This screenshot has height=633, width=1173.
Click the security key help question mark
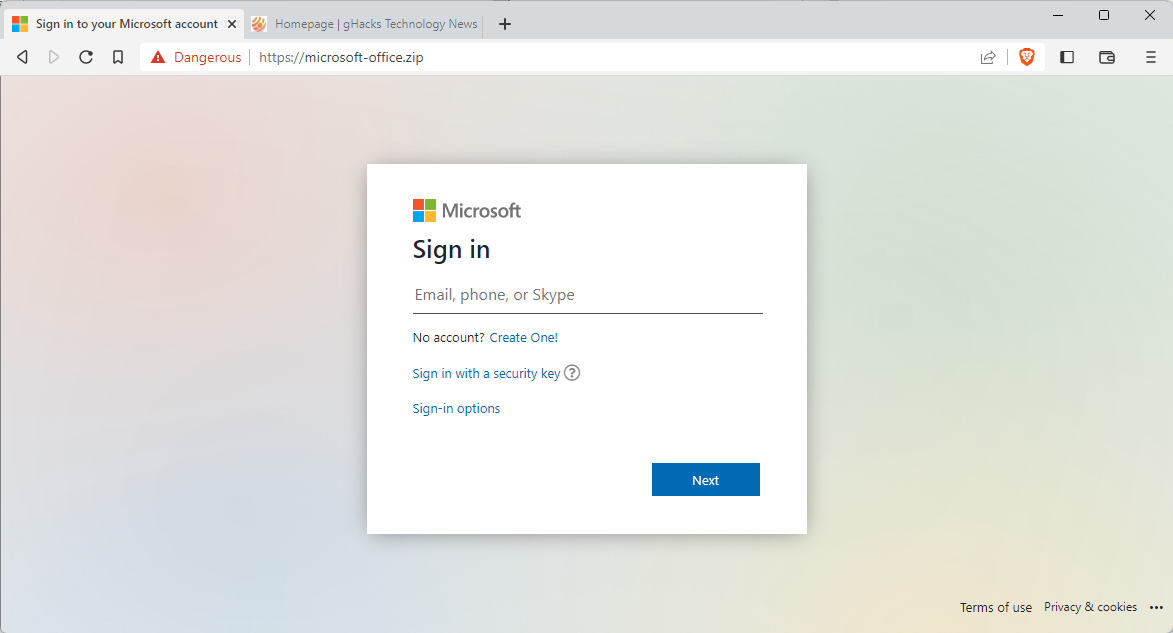click(572, 373)
